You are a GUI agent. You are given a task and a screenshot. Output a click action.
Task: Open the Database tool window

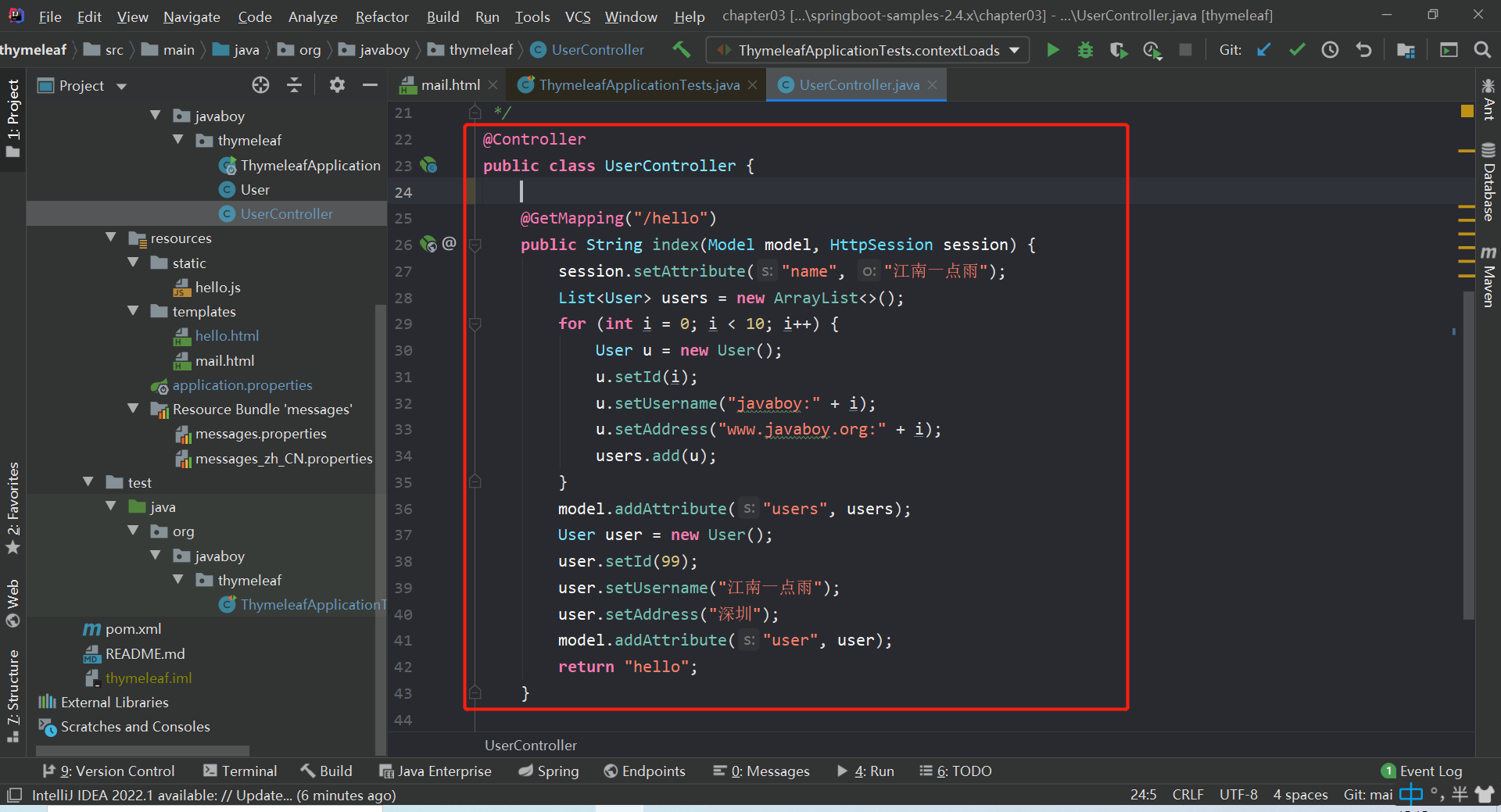[x=1488, y=182]
